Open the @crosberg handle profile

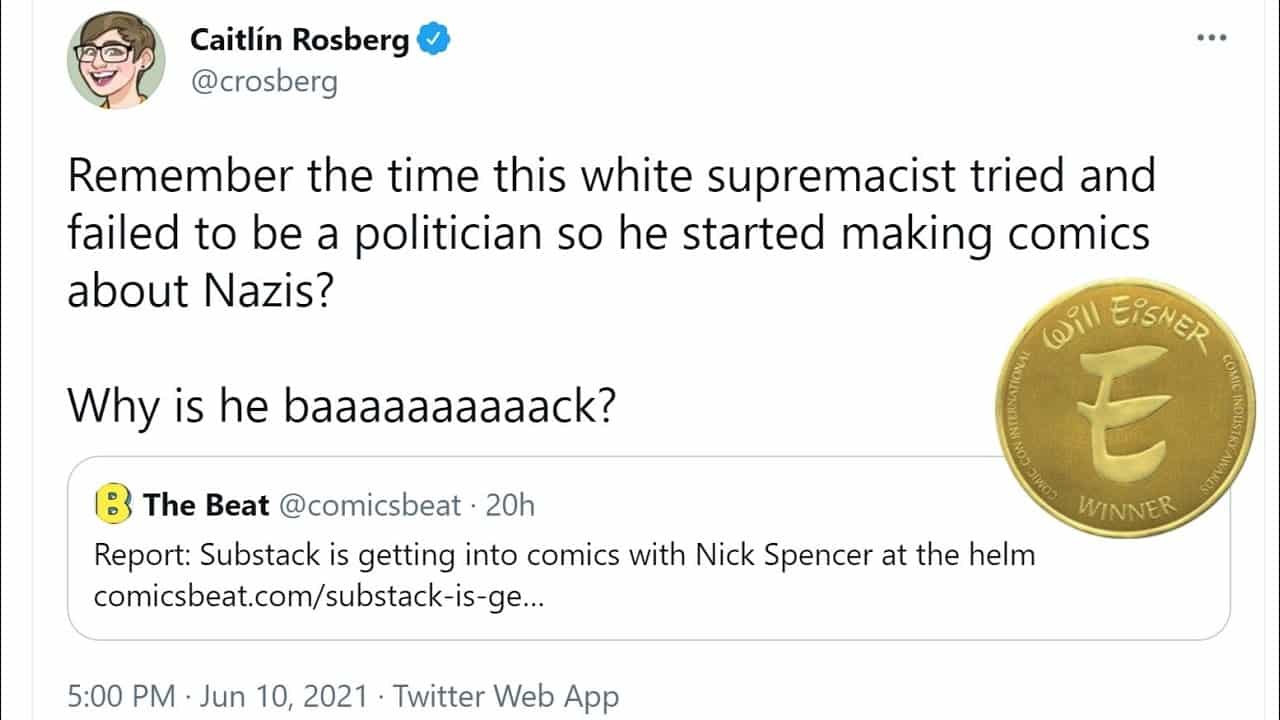[264, 81]
